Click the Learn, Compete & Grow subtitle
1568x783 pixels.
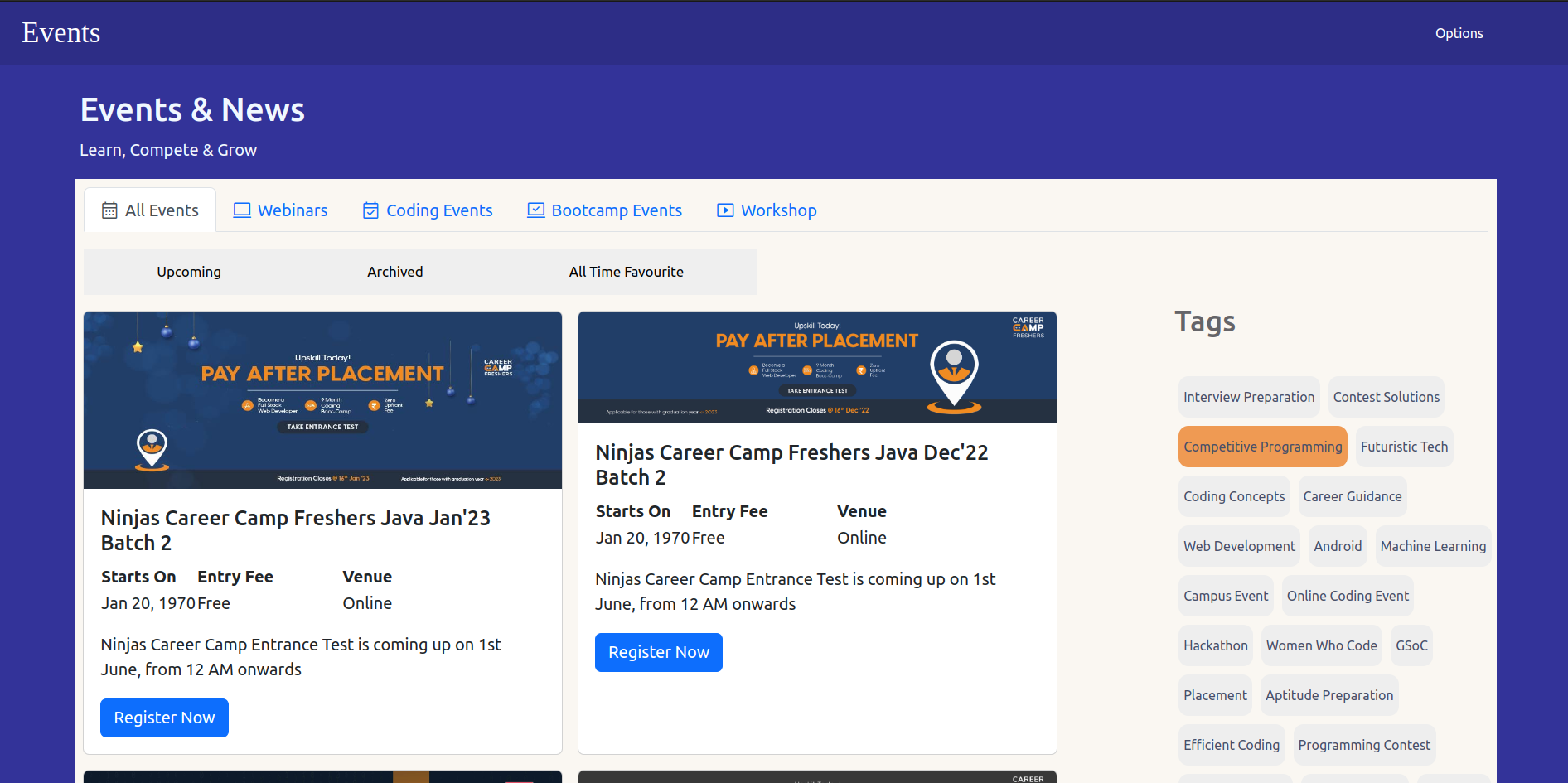[x=168, y=150]
